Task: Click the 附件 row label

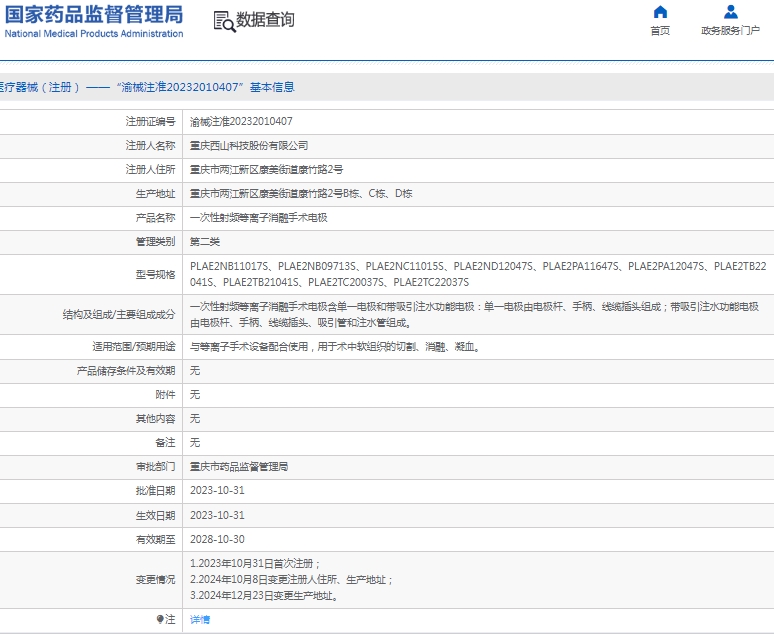Action: pos(165,395)
